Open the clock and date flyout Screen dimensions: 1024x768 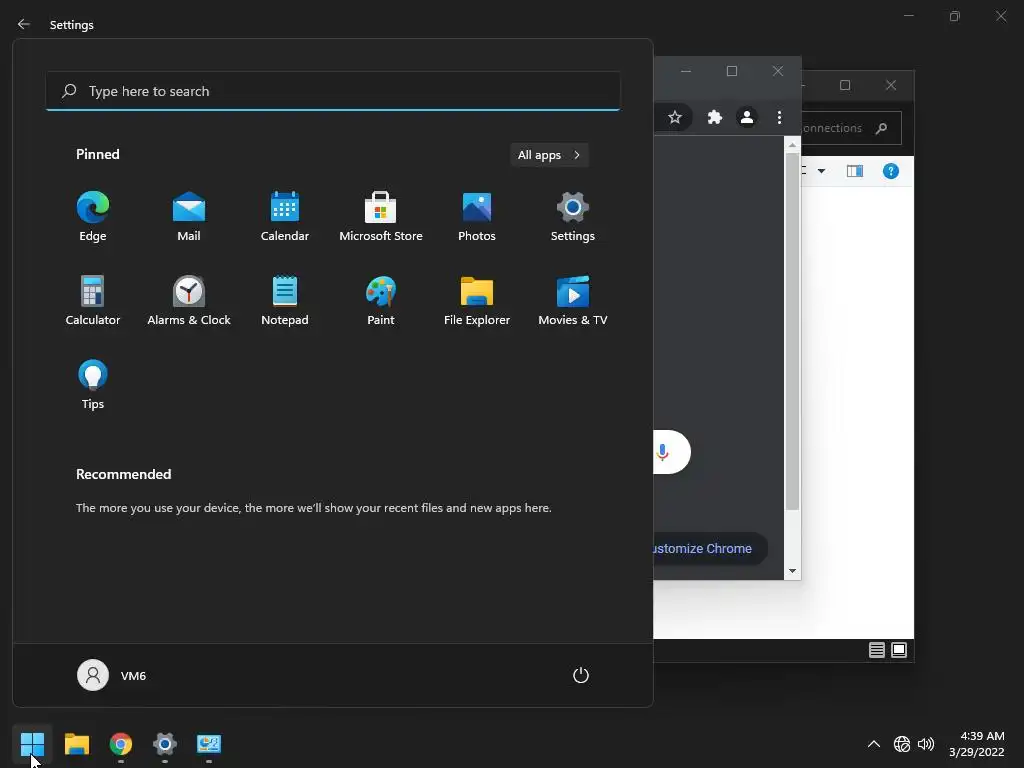(x=977, y=744)
